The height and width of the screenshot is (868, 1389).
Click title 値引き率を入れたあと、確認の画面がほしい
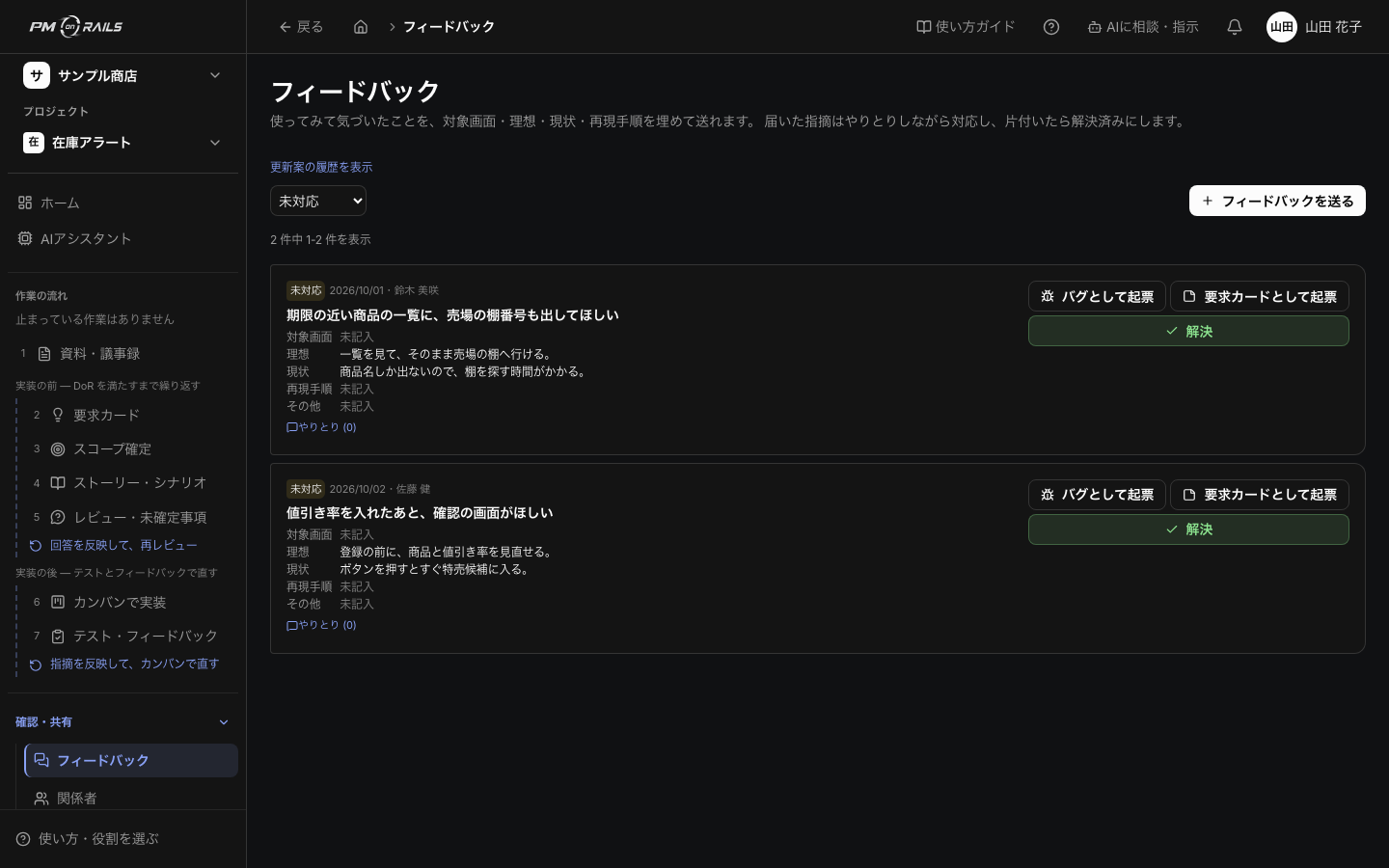(420, 513)
